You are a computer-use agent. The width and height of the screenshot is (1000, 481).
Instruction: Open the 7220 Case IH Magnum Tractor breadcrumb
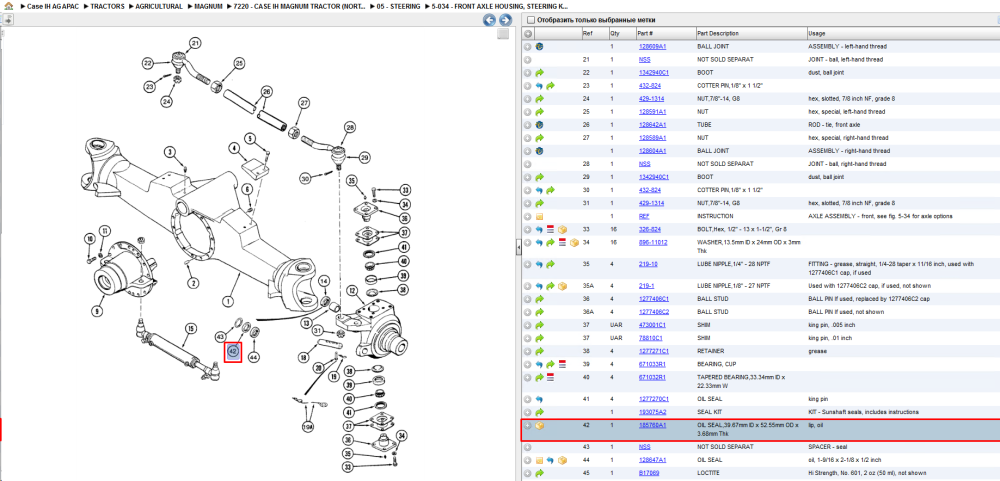300,6
